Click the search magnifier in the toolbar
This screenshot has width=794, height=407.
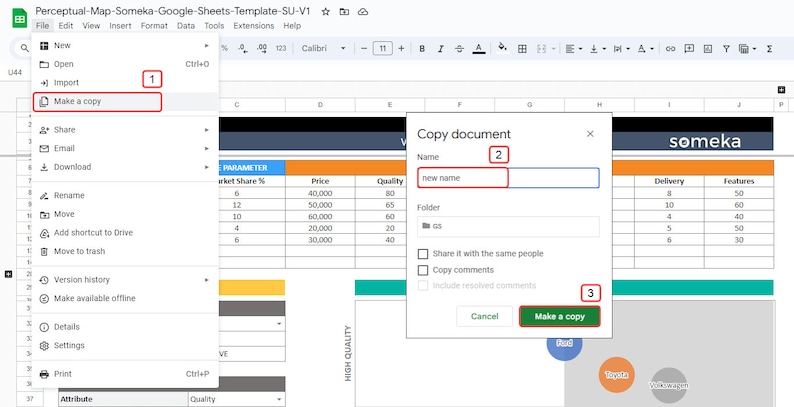(24, 49)
